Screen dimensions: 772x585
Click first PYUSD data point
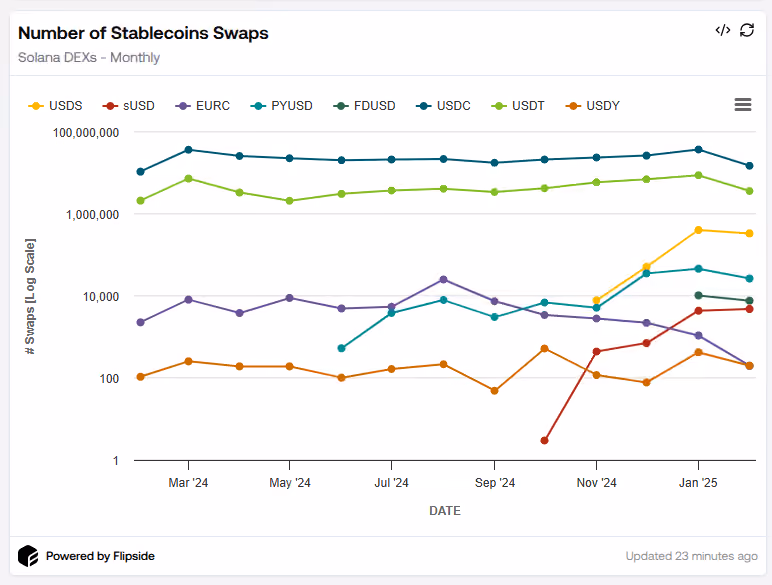[x=341, y=348]
